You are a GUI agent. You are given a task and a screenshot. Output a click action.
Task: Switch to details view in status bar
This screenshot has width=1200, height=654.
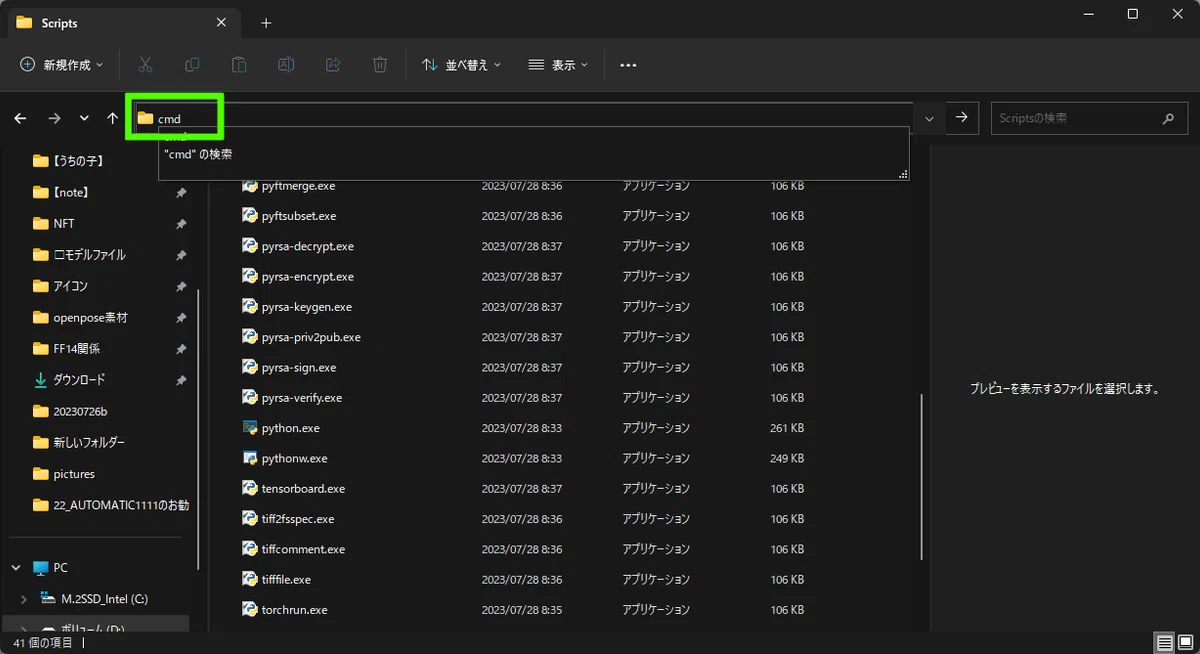(1164, 642)
